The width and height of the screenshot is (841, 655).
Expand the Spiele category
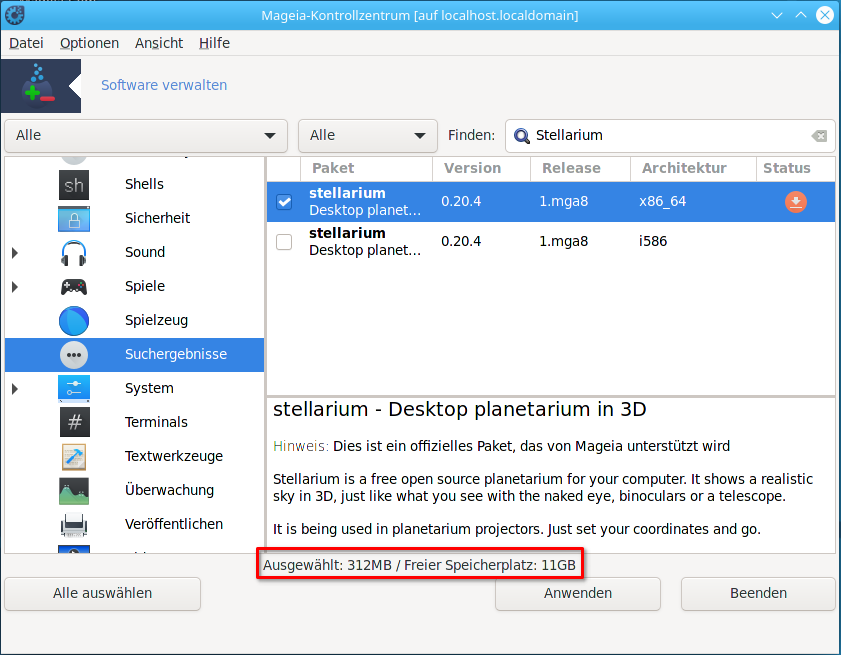click(15, 287)
